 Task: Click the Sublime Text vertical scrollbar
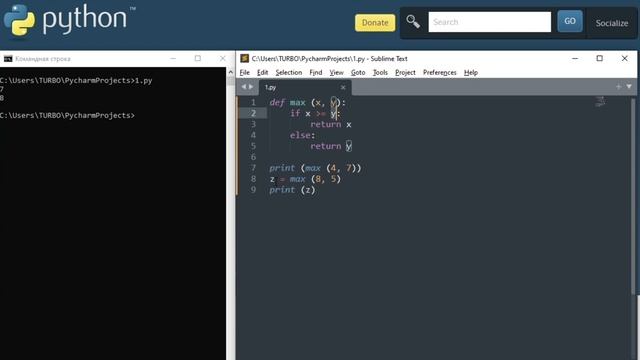tap(633, 196)
